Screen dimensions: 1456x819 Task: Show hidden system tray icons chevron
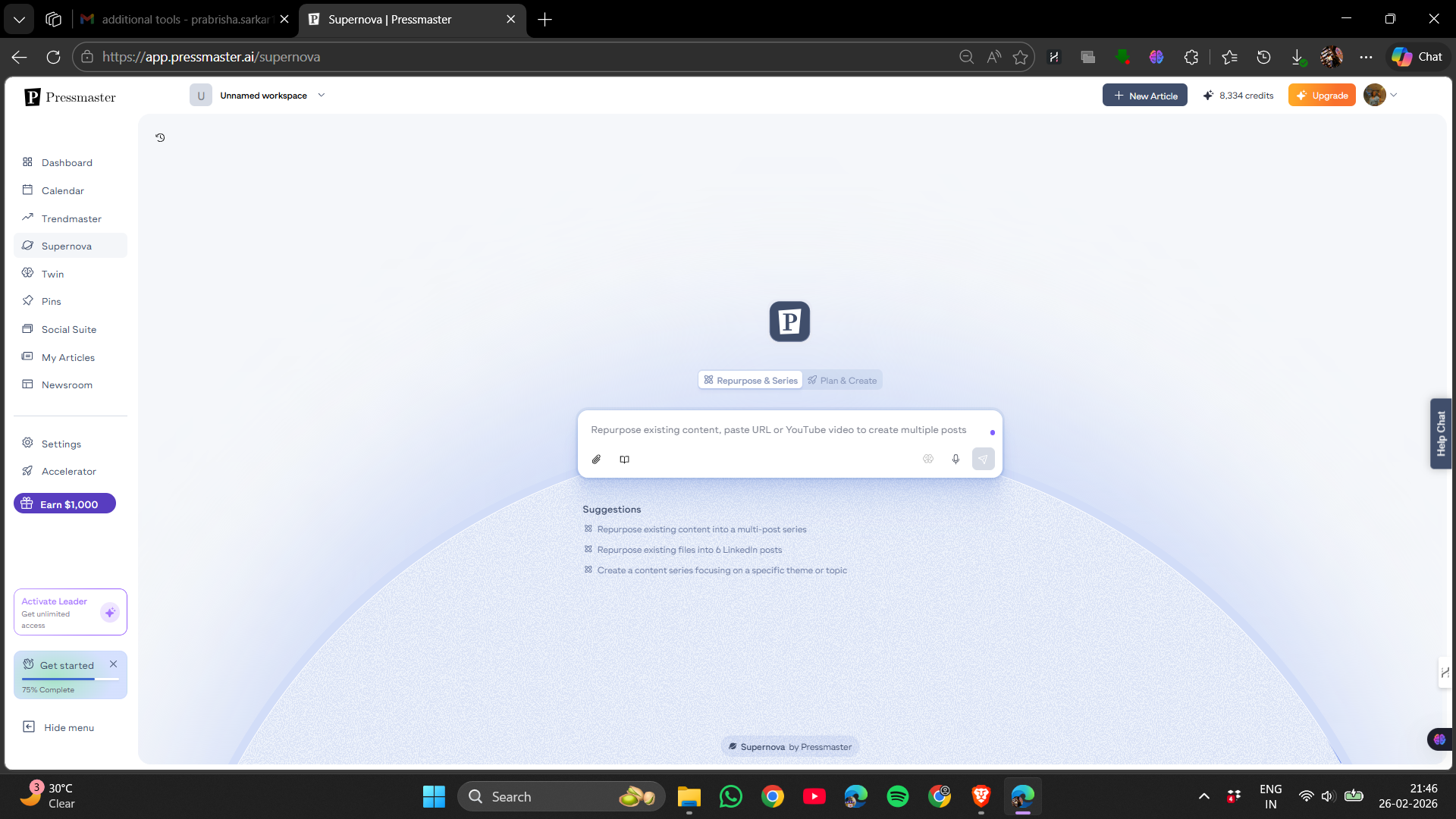coord(1203,796)
